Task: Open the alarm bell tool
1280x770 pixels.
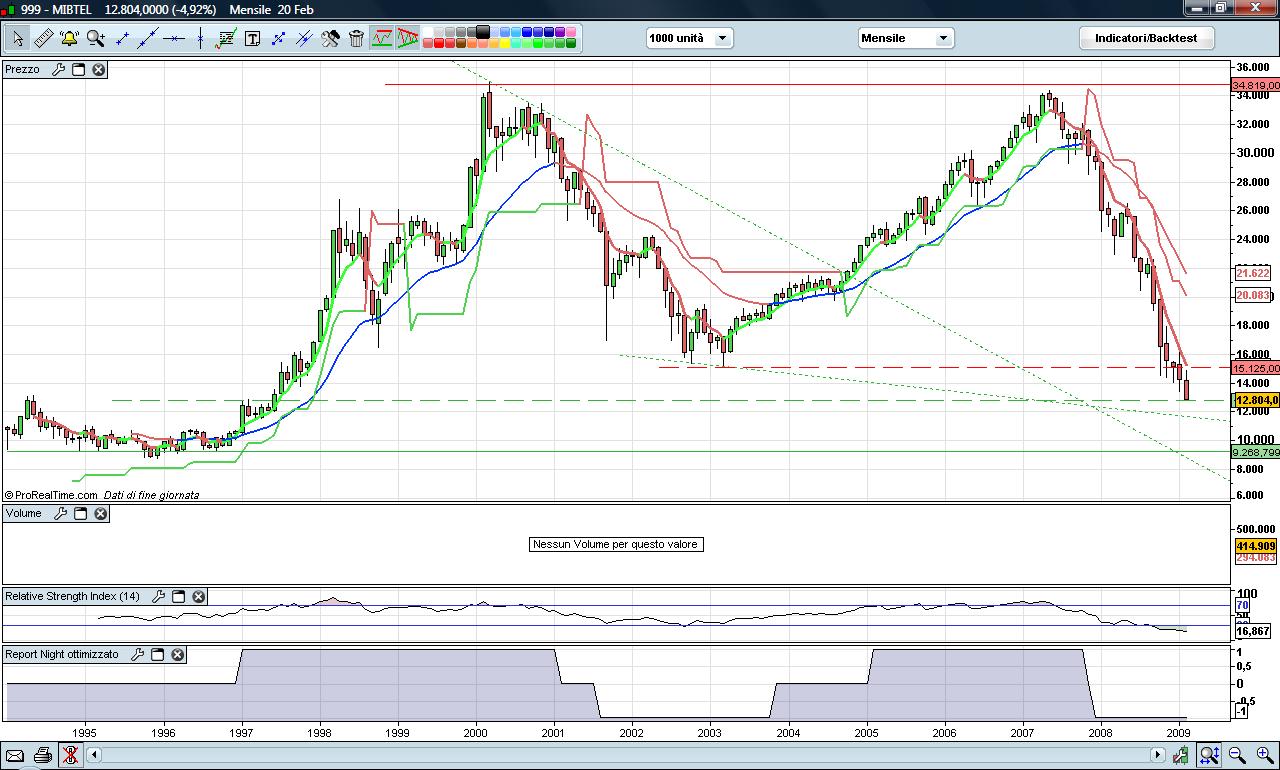Action: click(x=69, y=39)
